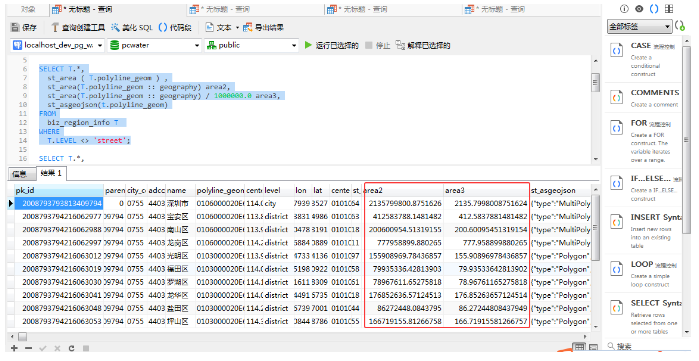
Task: Click the LOOP snippet file icon
Action: coord(617,269)
